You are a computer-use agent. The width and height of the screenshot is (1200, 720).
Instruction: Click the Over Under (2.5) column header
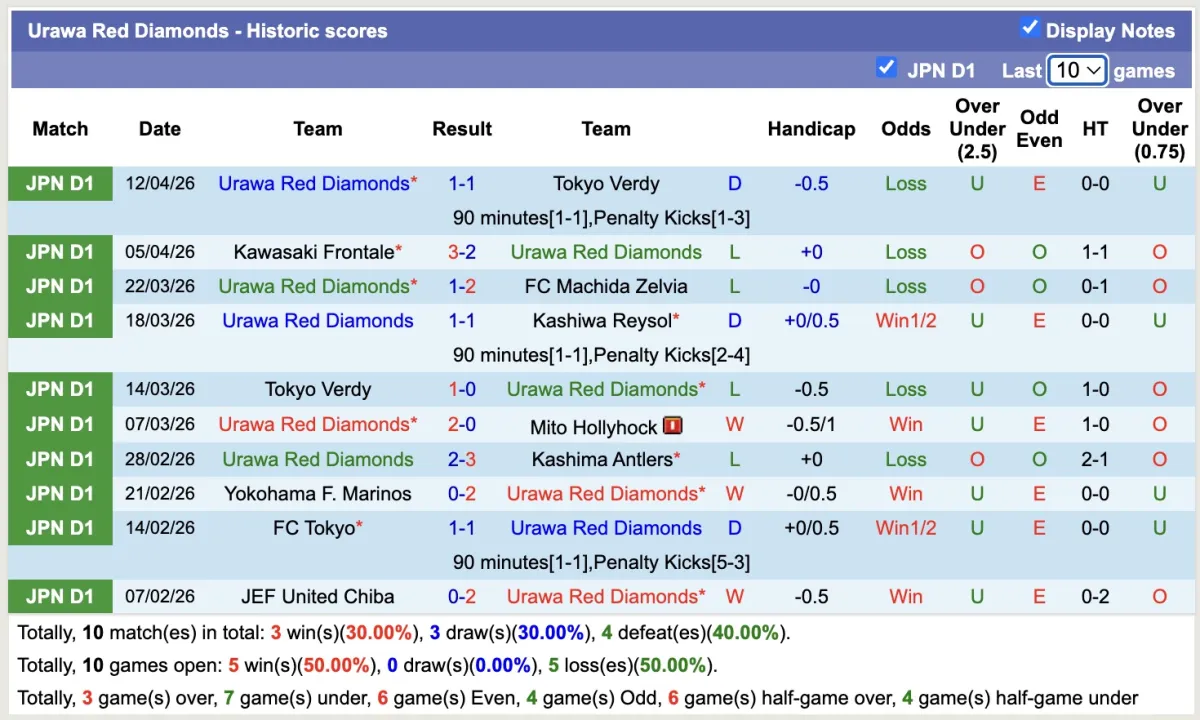coord(977,129)
